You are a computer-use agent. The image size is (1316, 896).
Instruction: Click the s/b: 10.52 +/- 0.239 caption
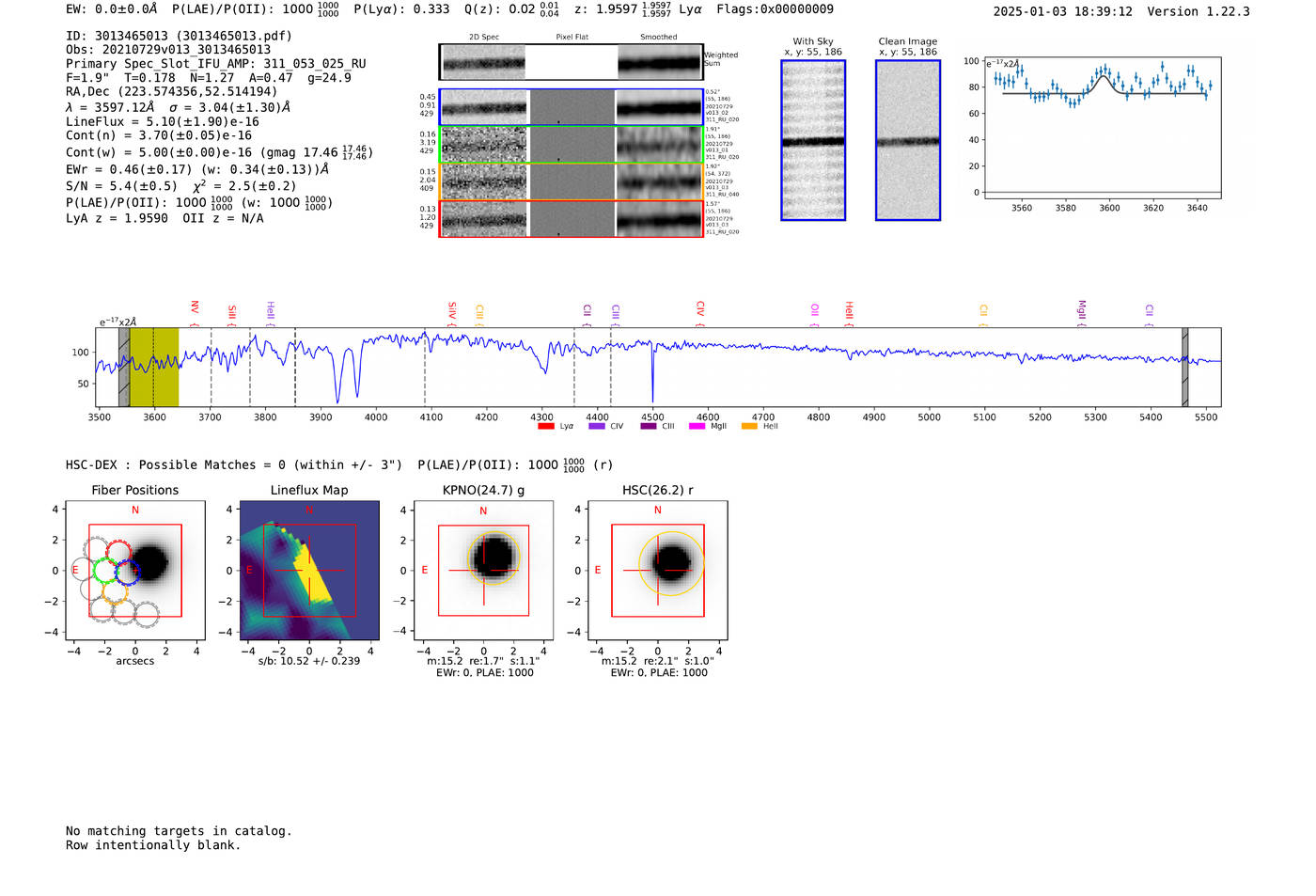pyautogui.click(x=309, y=661)
